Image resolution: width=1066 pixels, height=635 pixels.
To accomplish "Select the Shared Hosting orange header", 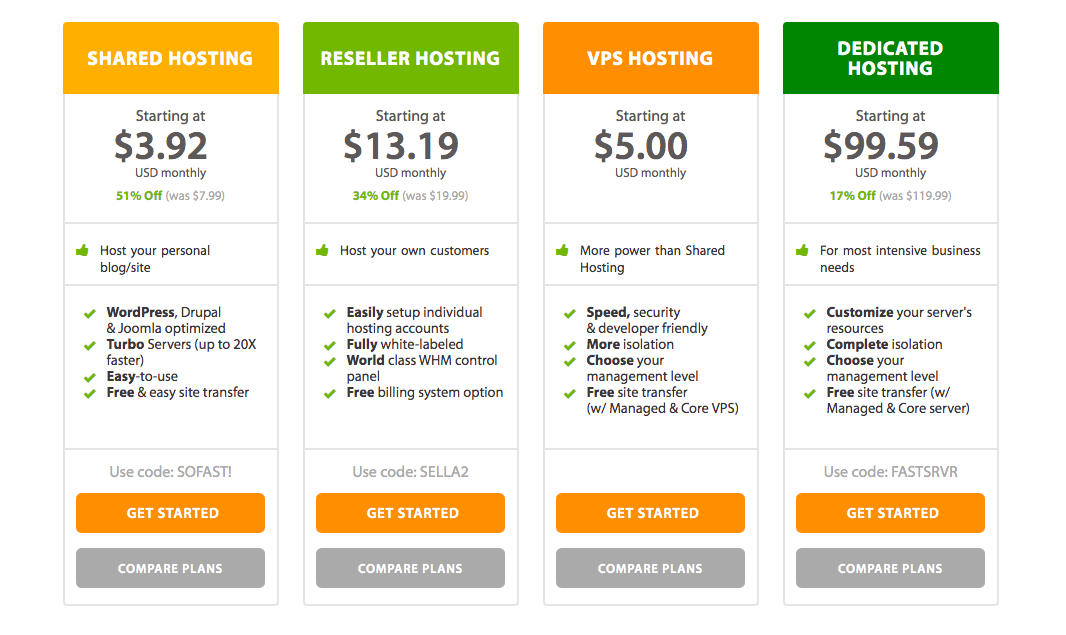I will coord(171,58).
